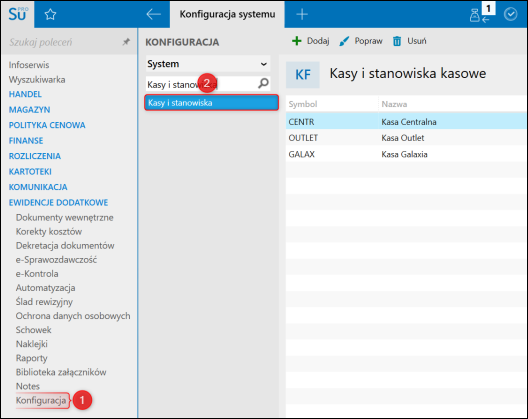Delete the entry using Usuń
The image size is (528, 419).
tap(409, 41)
